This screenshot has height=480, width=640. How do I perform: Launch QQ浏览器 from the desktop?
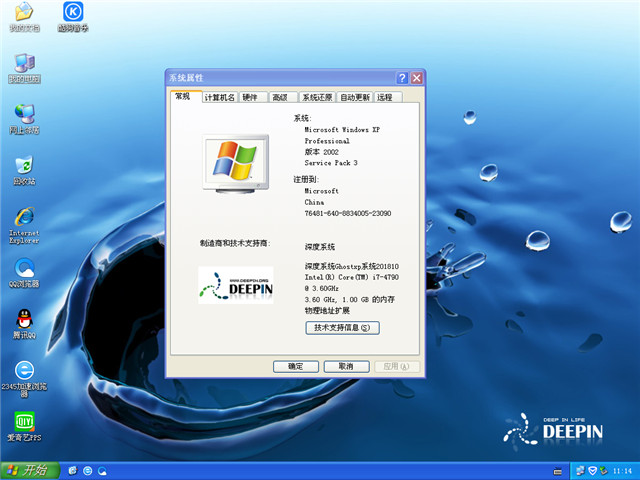point(24,273)
